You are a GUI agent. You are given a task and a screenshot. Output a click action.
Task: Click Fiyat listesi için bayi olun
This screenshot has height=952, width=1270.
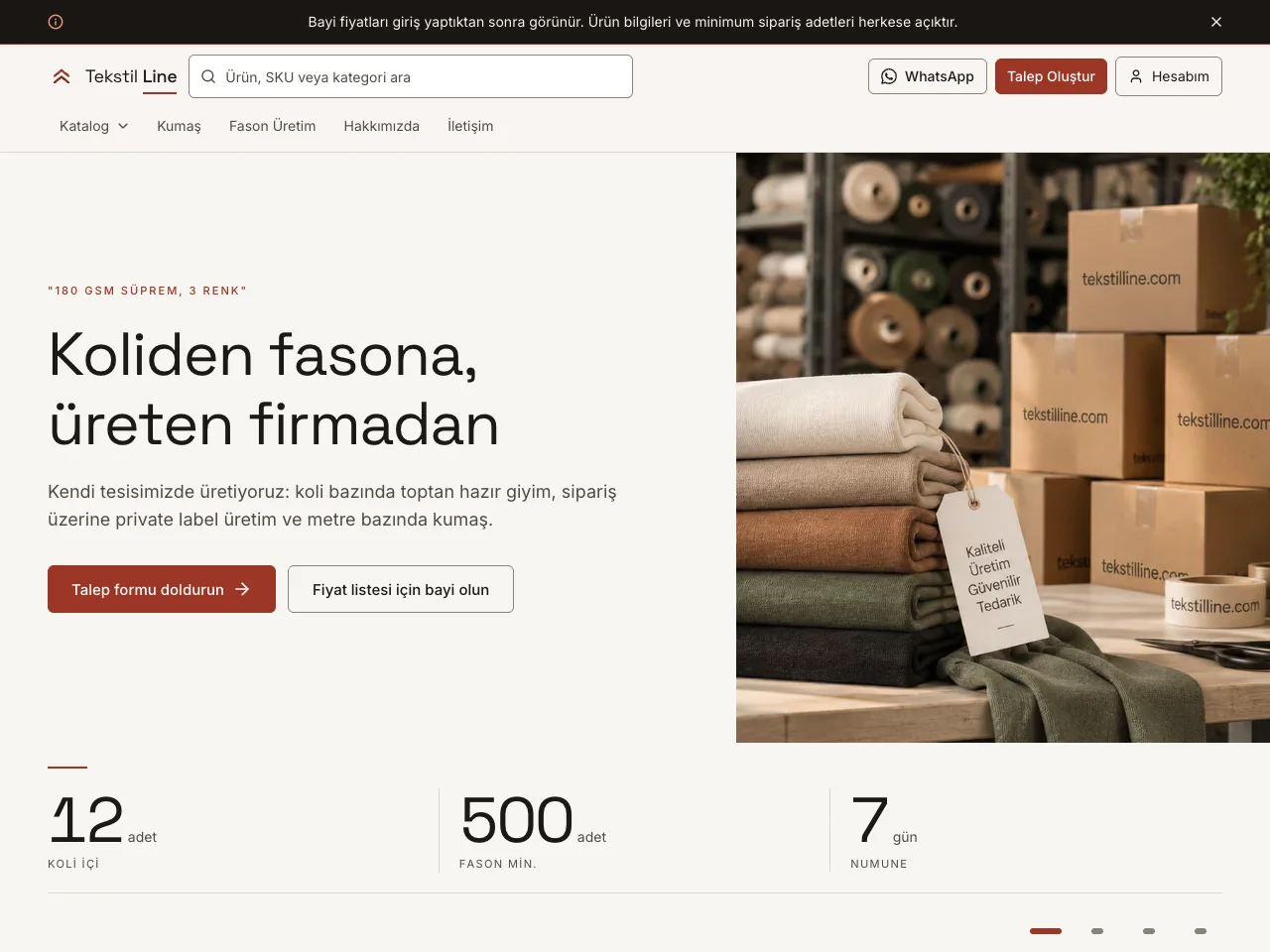401,589
